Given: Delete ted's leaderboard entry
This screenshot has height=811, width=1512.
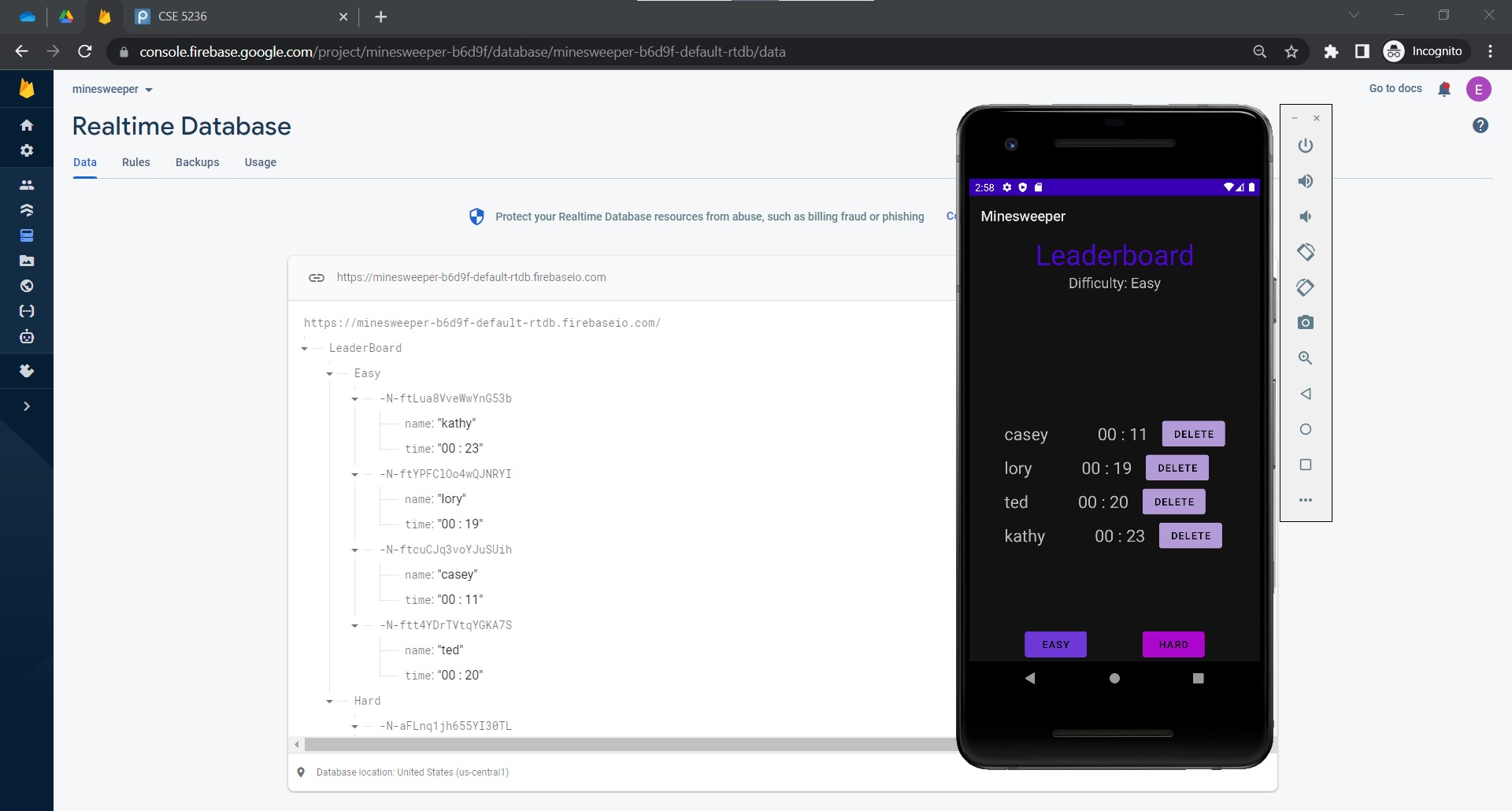Looking at the screenshot, I should point(1174,502).
